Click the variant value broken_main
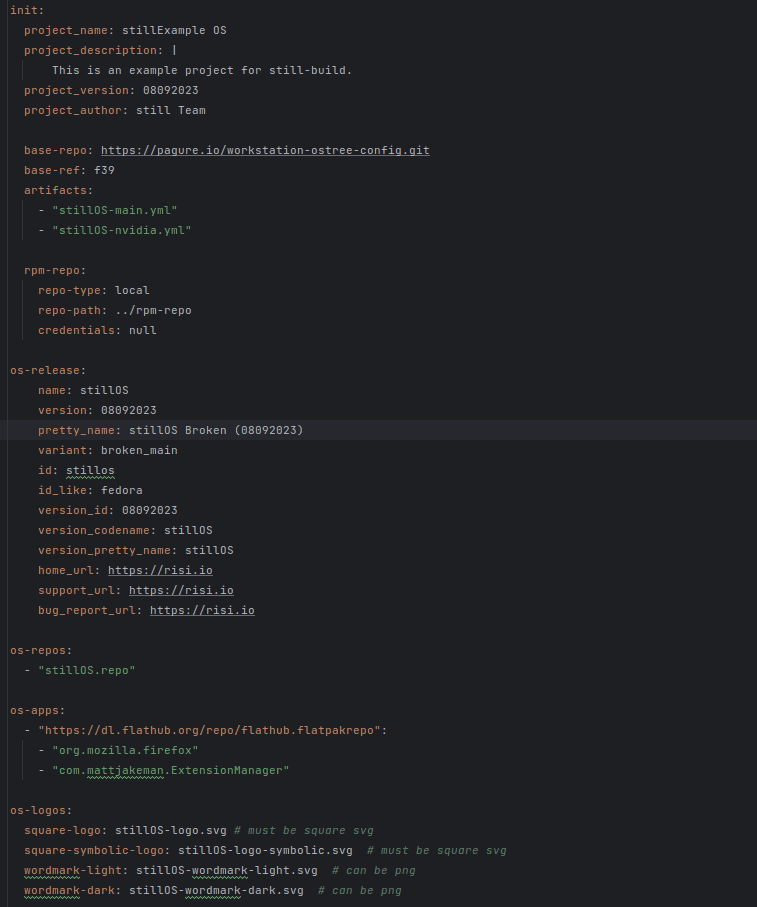757x907 pixels. coord(139,451)
